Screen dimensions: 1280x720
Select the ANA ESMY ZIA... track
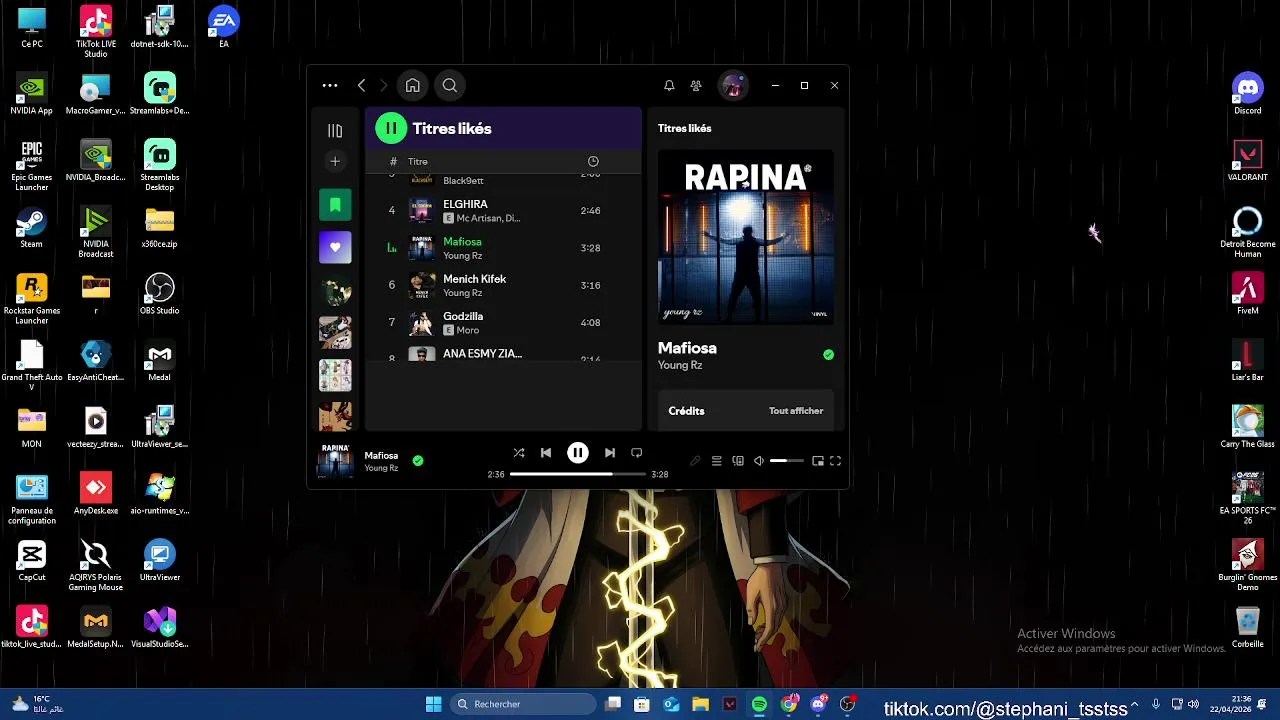click(x=503, y=353)
